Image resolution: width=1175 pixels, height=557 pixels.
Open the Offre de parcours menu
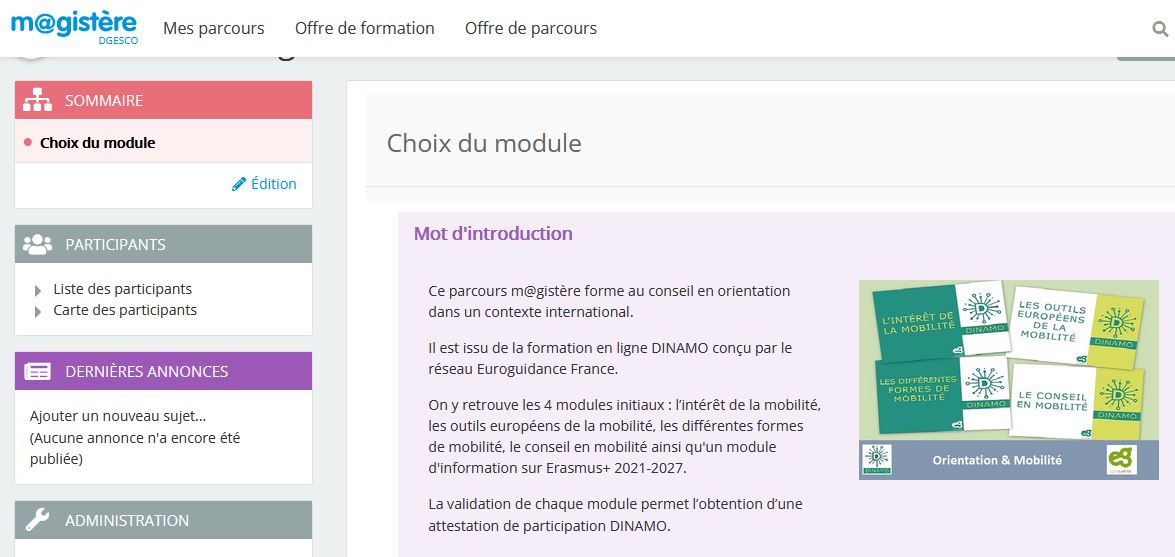pyautogui.click(x=531, y=28)
